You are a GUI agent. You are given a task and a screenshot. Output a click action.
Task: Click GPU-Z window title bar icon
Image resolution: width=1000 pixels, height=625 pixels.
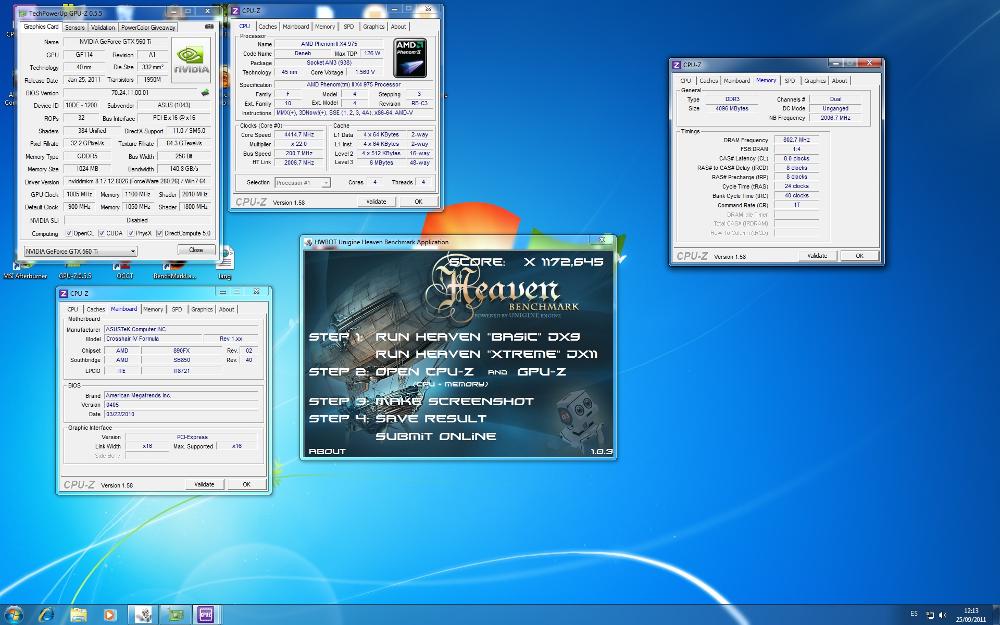click(23, 13)
